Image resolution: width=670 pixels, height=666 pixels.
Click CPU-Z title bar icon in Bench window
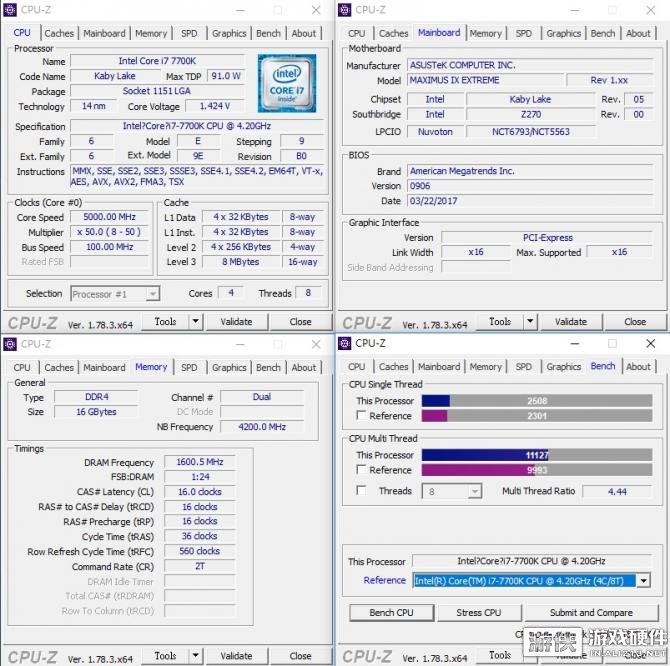(345, 344)
